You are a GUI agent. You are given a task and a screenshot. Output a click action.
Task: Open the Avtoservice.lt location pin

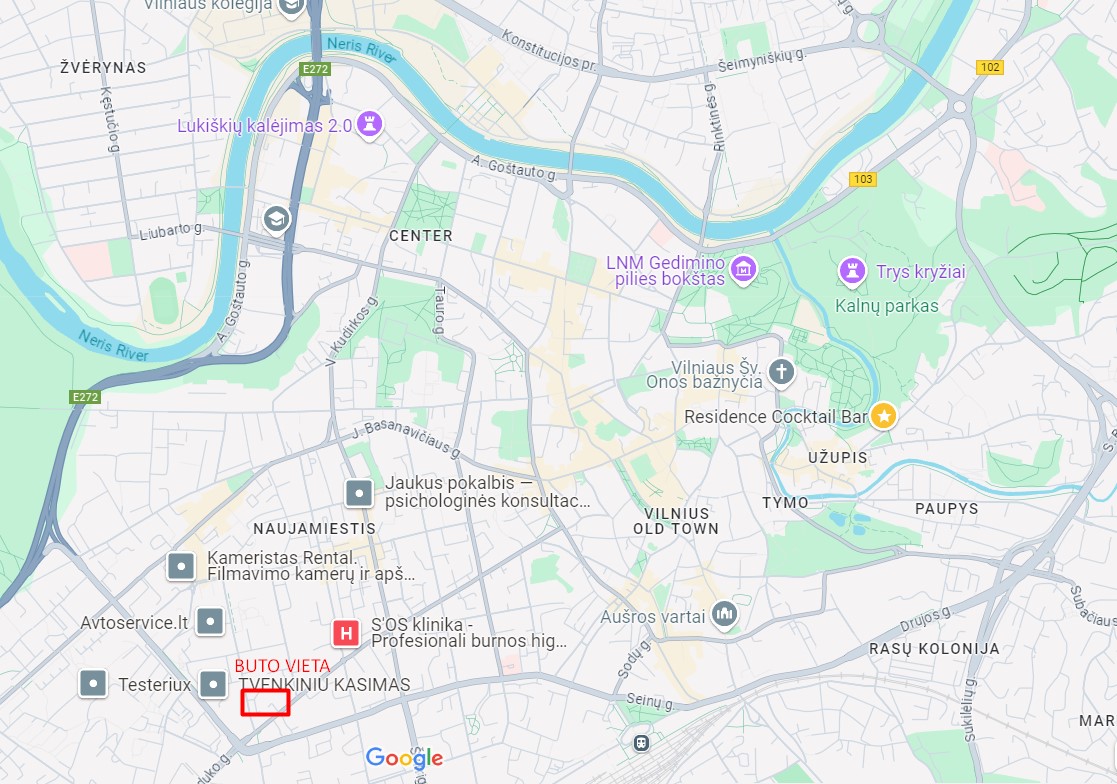point(210,621)
